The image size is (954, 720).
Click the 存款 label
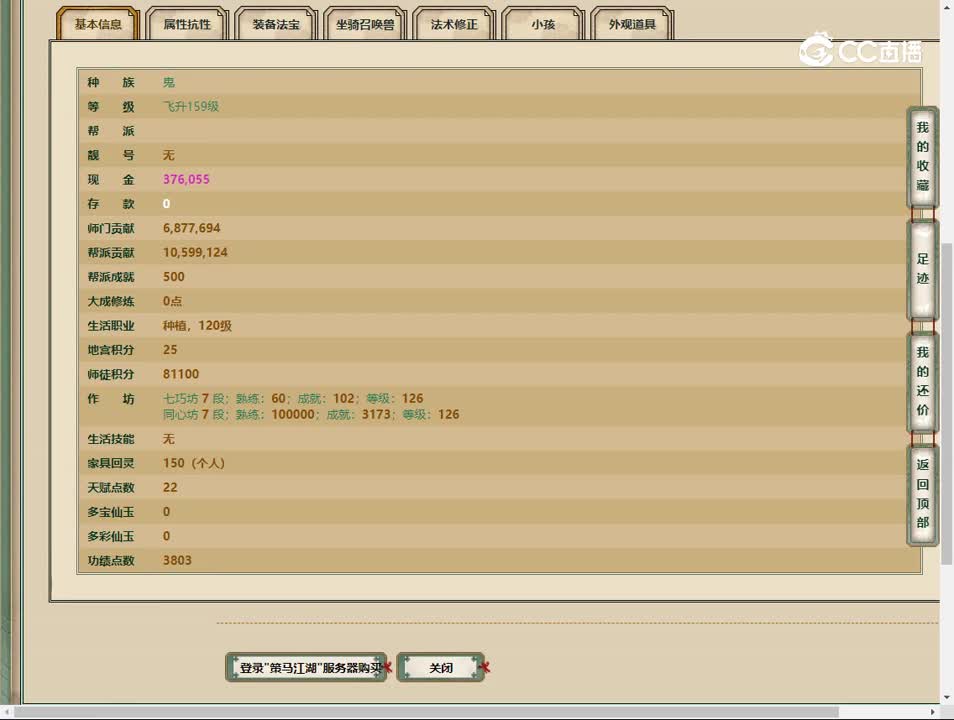tap(111, 204)
